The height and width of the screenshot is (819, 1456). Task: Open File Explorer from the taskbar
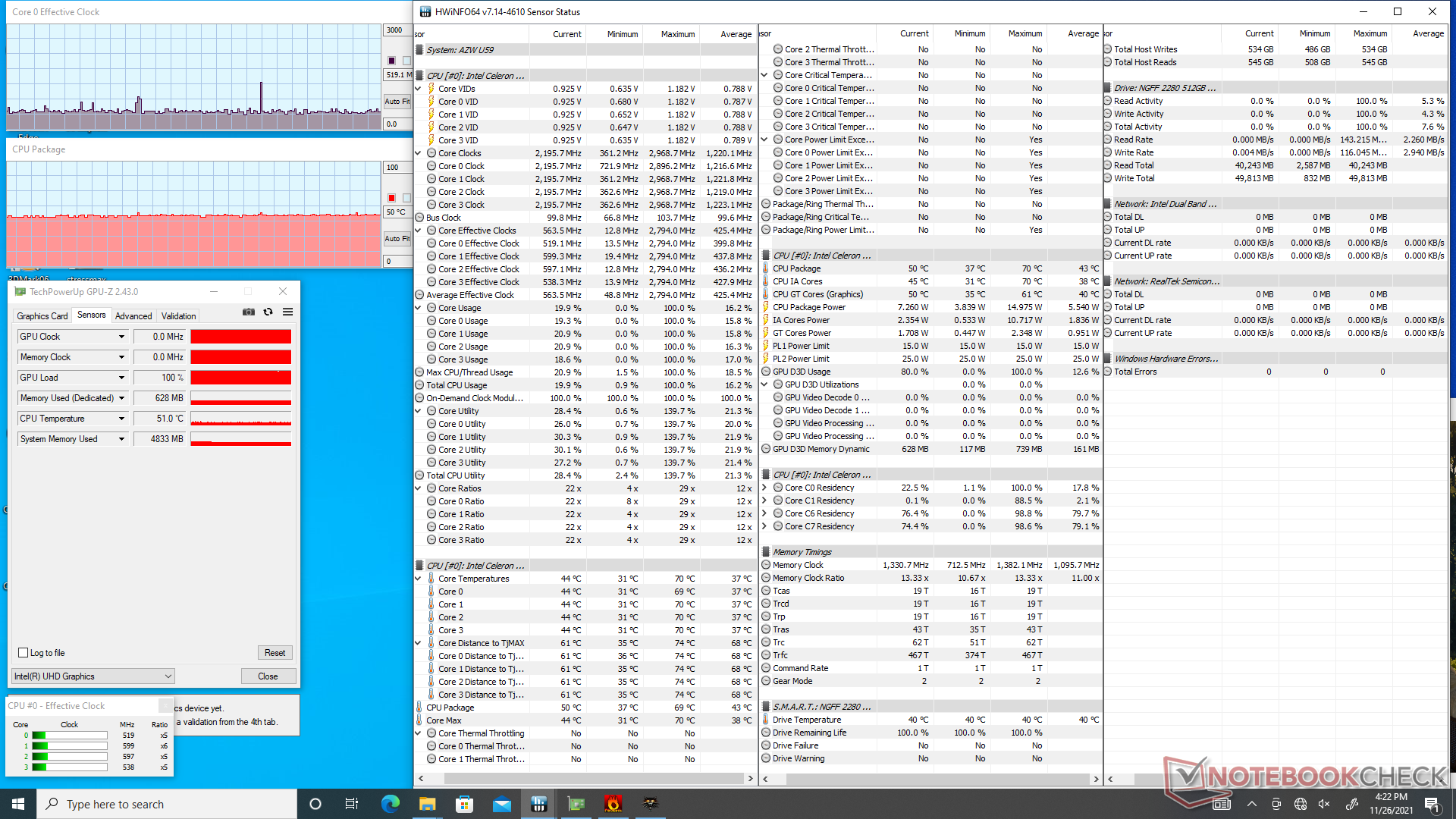pos(427,804)
